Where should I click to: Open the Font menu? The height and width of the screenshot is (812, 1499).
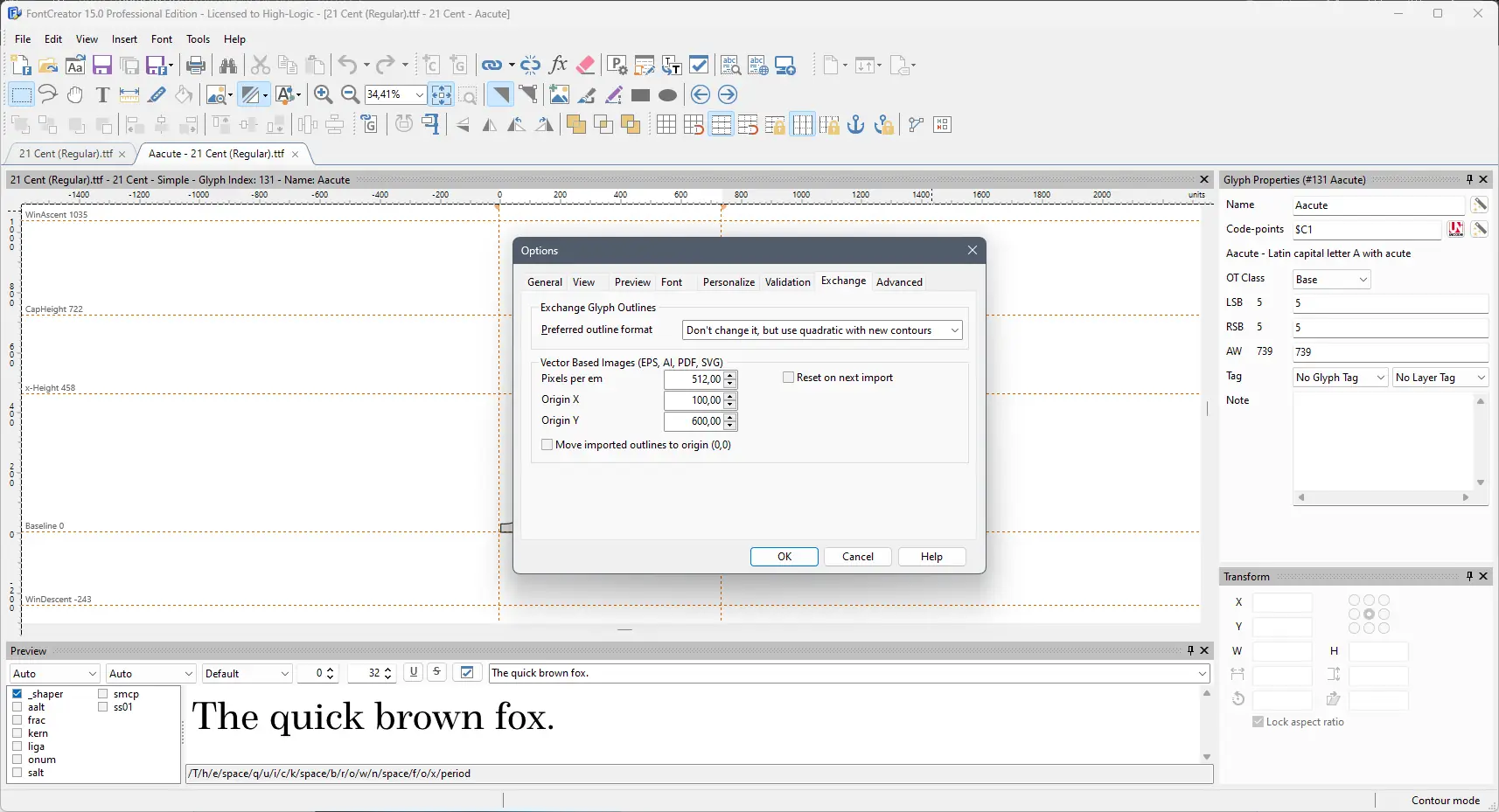162,39
